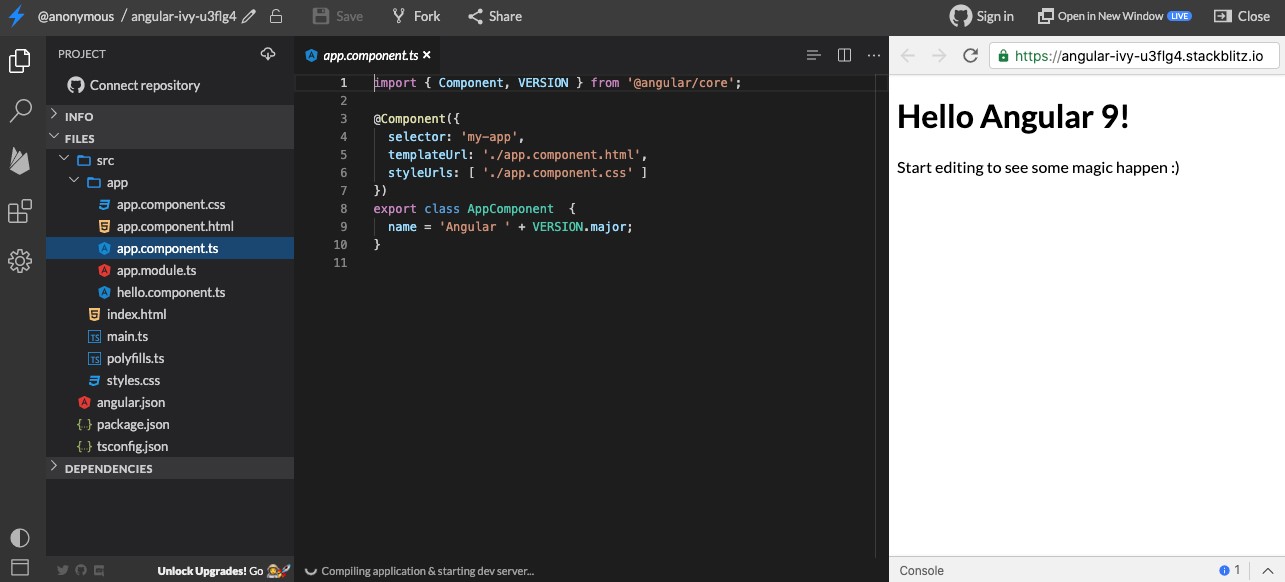
Task: Toggle light/dark theme icon
Action: [x=19, y=537]
